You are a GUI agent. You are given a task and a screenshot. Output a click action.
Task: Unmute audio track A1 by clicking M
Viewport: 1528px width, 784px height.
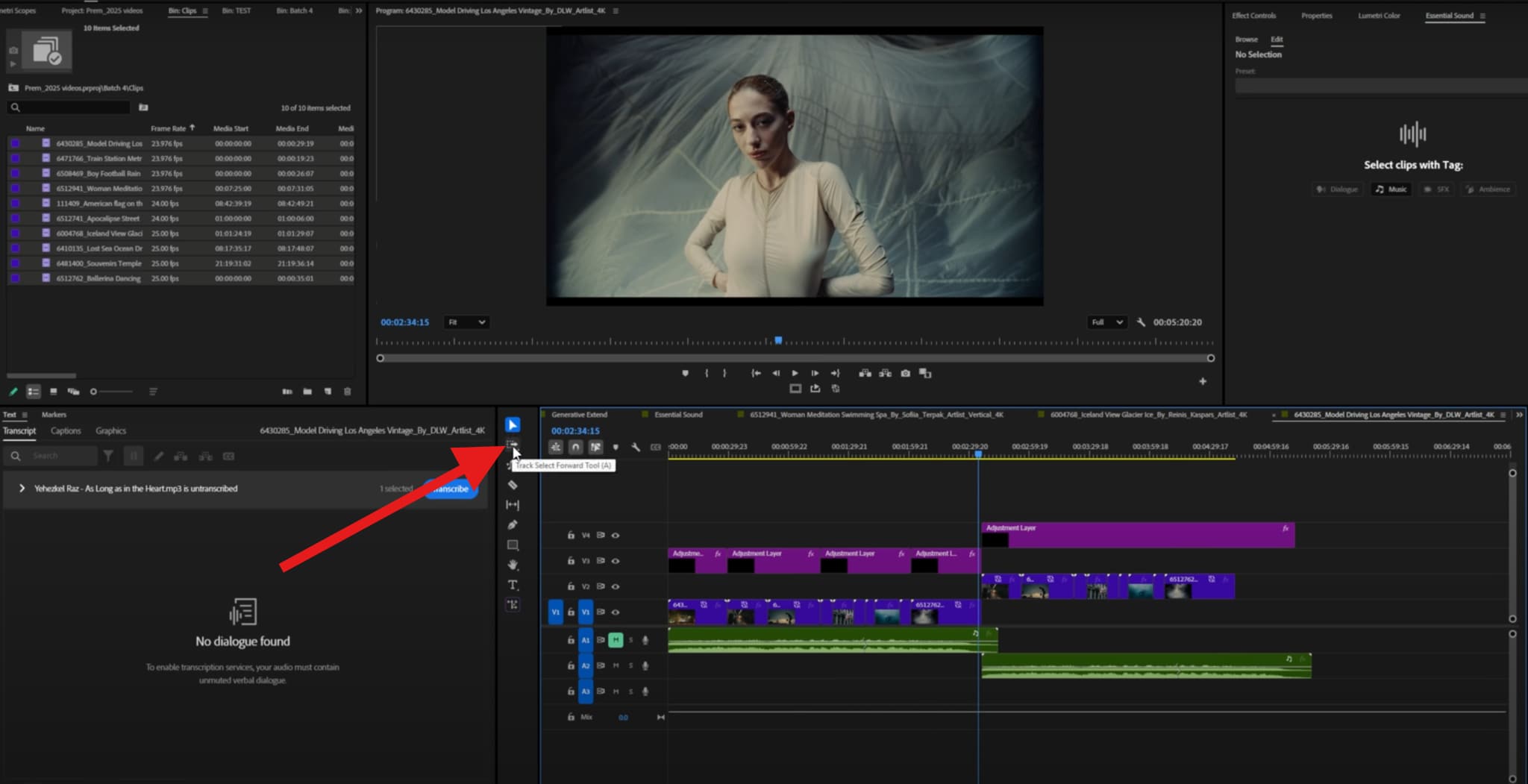pos(616,640)
